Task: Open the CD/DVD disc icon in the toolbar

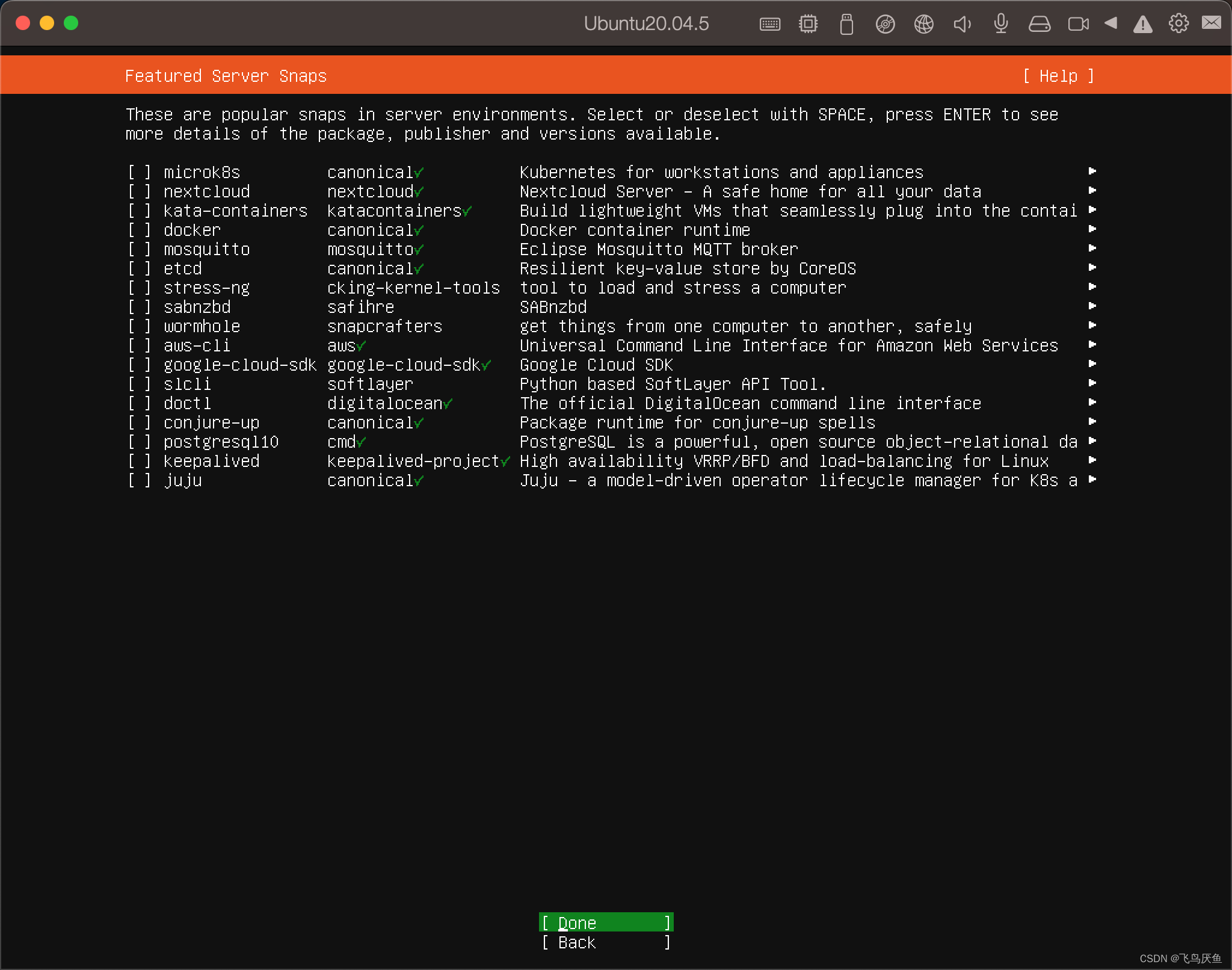Action: (885, 24)
